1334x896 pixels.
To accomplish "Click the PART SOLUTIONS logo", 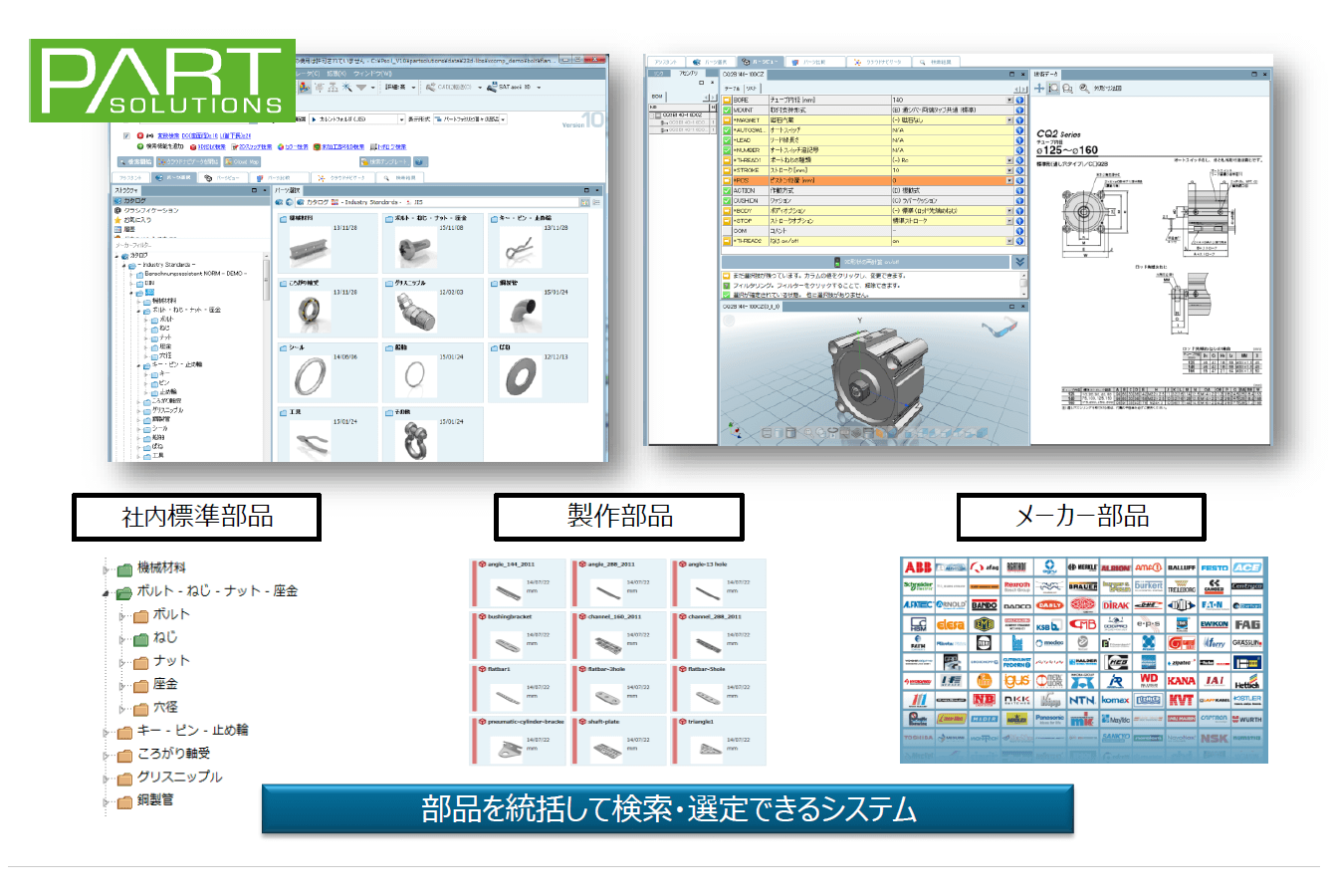I will (x=162, y=81).
